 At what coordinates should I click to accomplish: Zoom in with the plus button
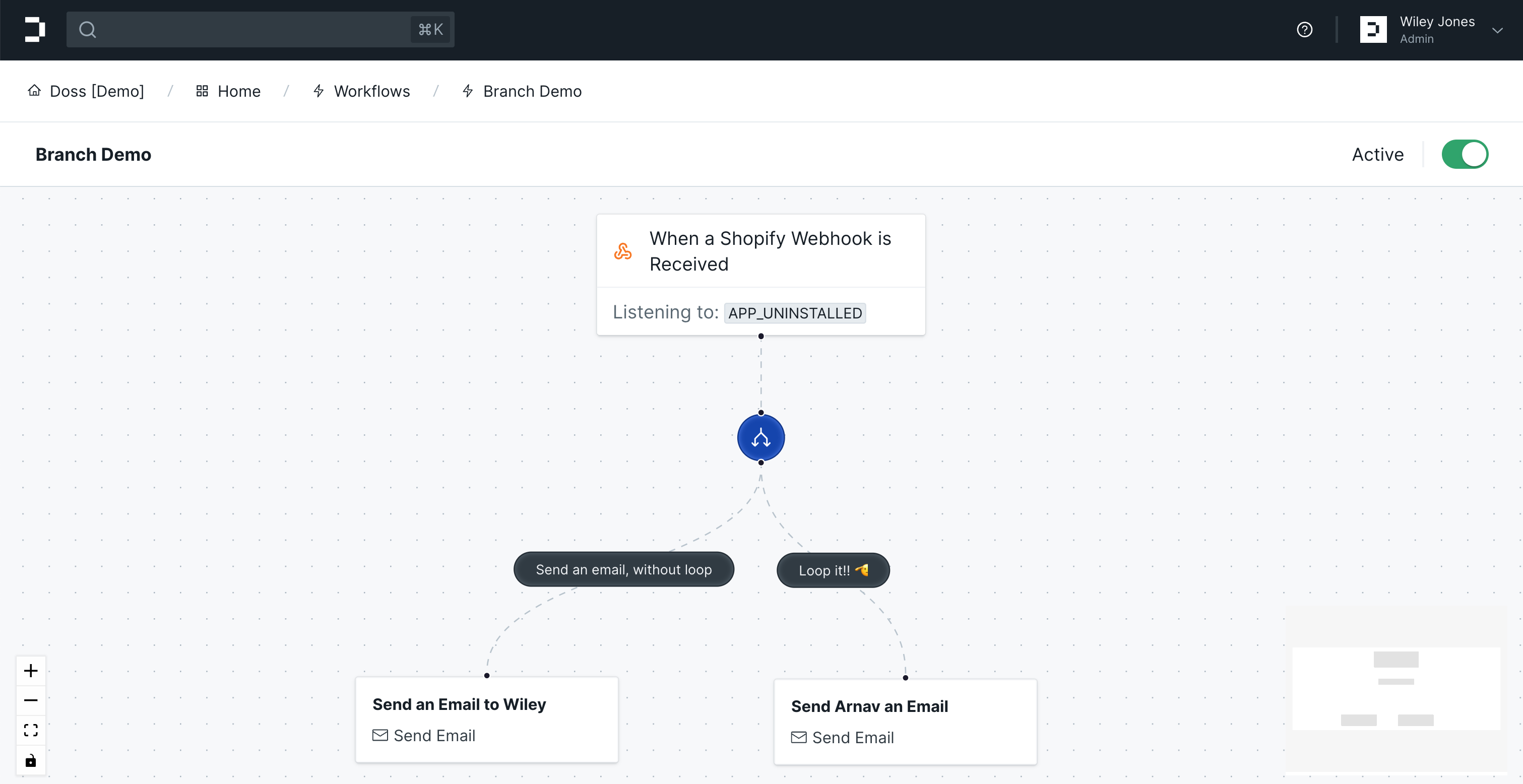[x=31, y=671]
